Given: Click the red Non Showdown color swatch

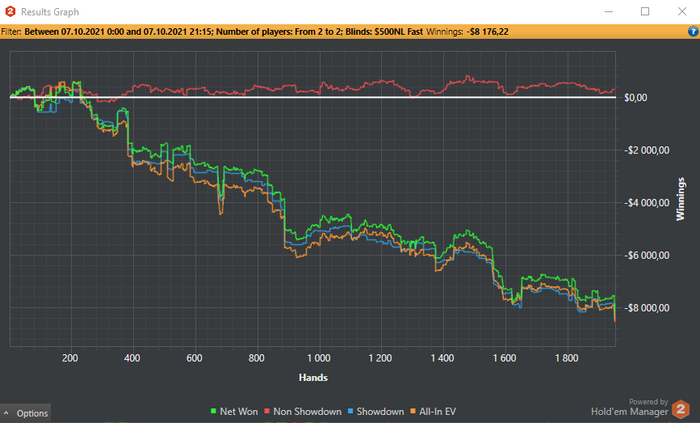Looking at the screenshot, I should pos(267,411).
